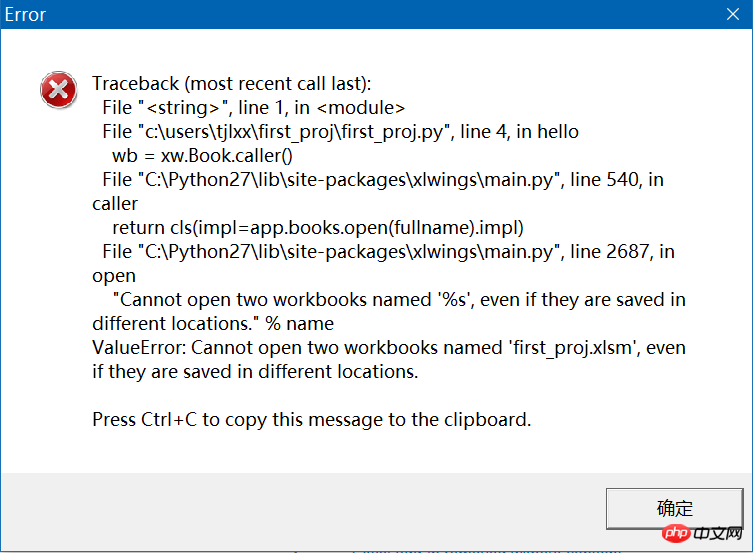
Task: Click the wrapped word 'caller' line
Action: click(x=115, y=203)
